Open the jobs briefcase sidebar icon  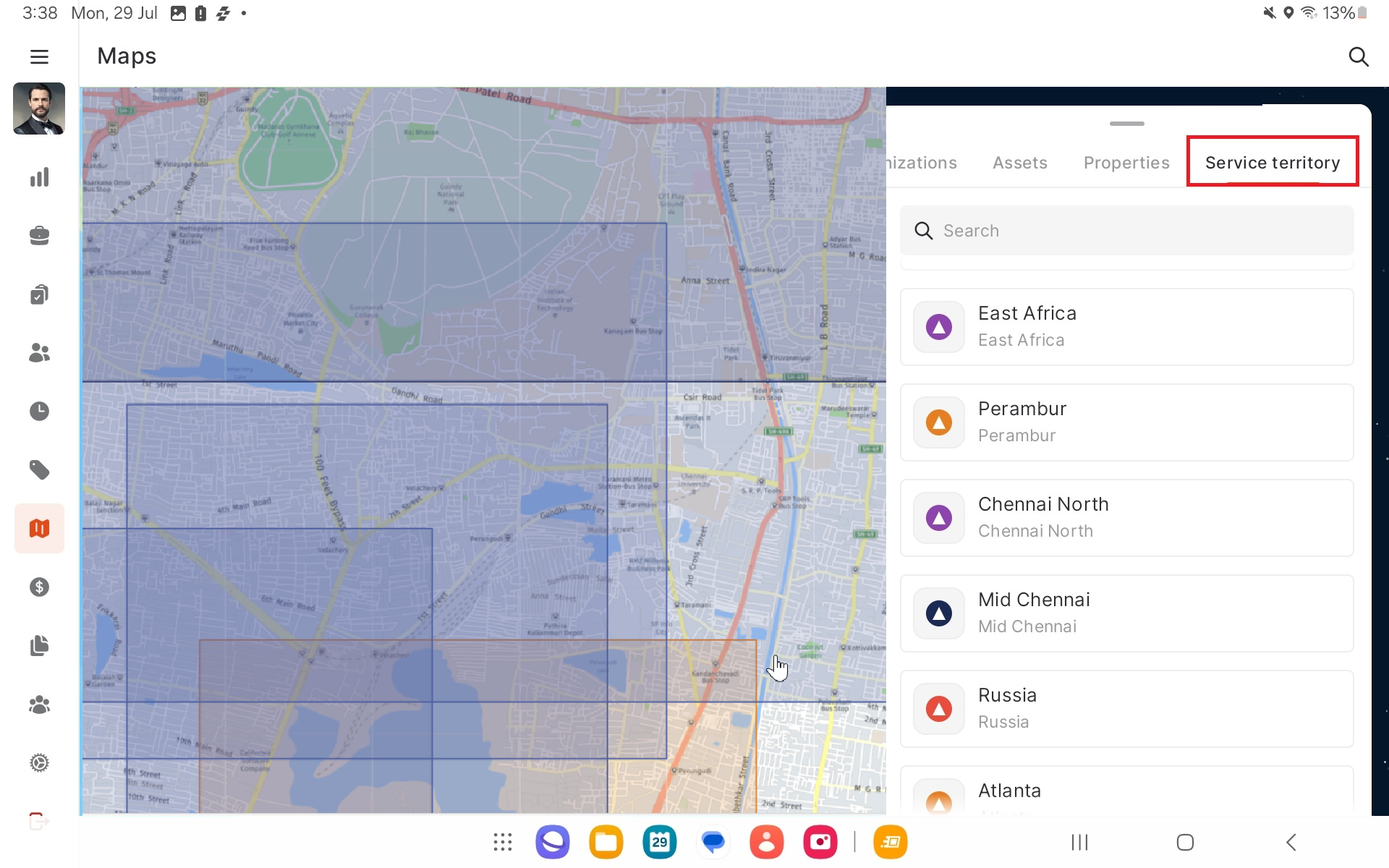coord(39,236)
